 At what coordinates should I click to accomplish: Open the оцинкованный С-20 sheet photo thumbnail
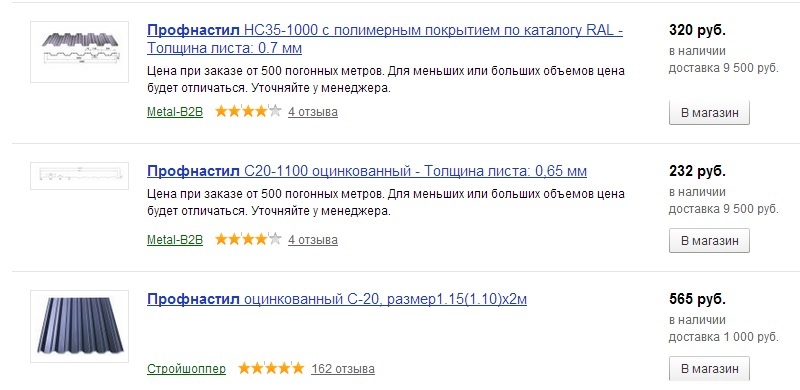80,326
